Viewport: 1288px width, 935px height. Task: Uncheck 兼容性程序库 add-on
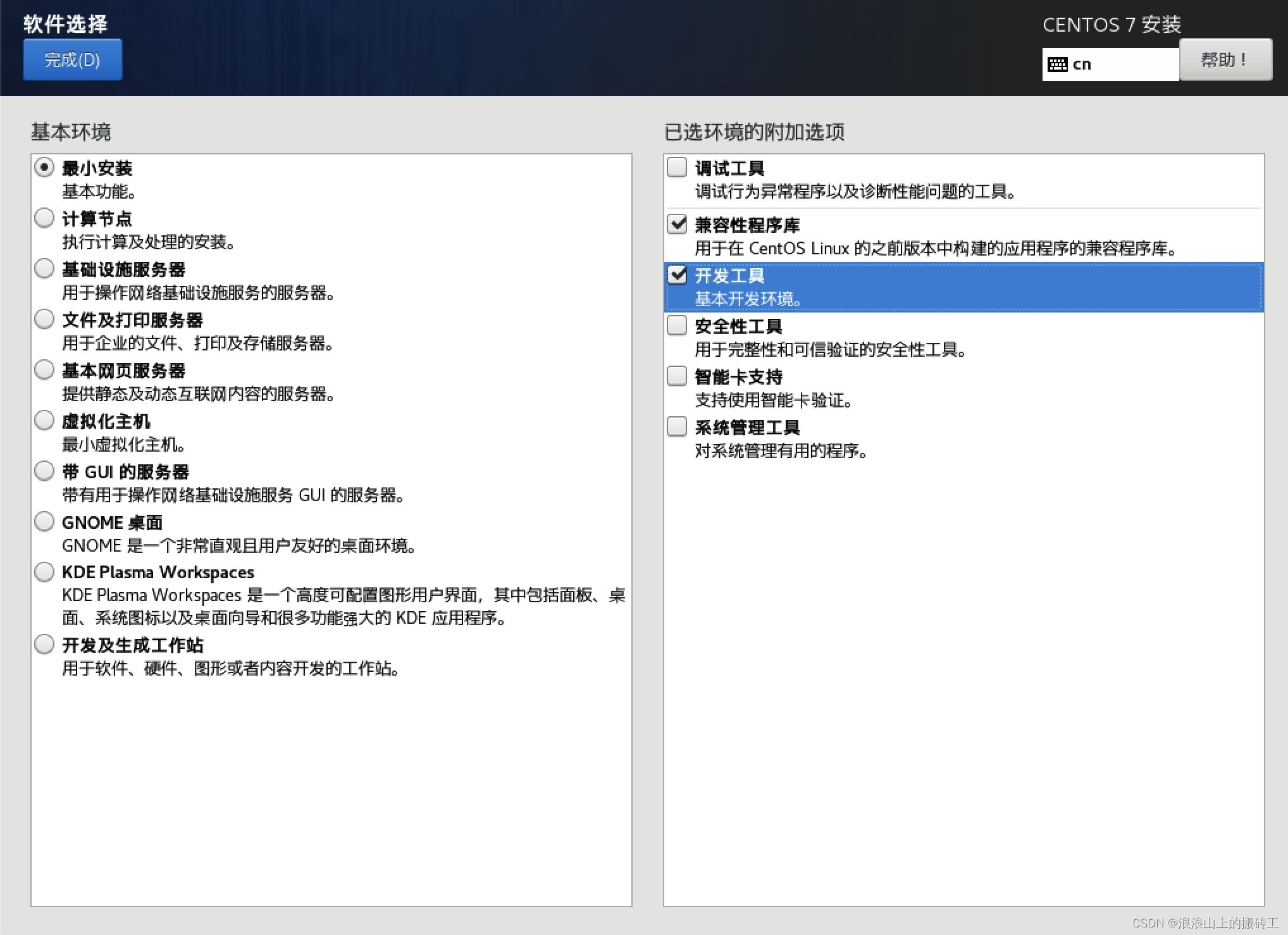click(x=677, y=224)
